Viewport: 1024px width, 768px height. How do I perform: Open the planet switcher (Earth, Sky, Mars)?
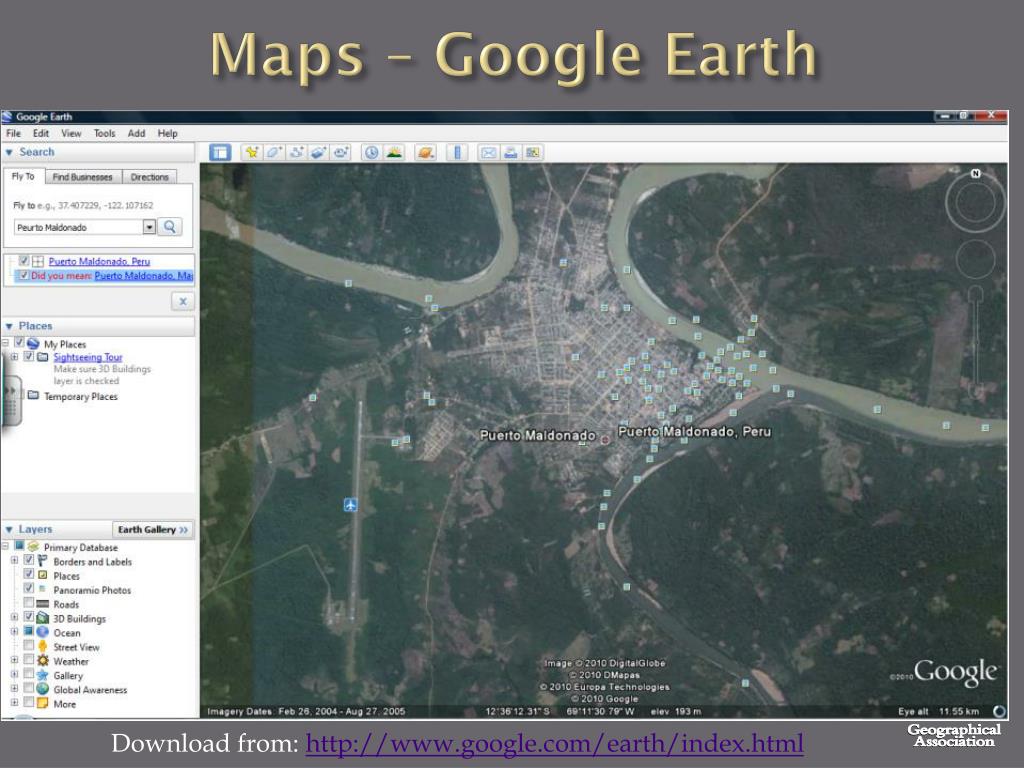[425, 153]
